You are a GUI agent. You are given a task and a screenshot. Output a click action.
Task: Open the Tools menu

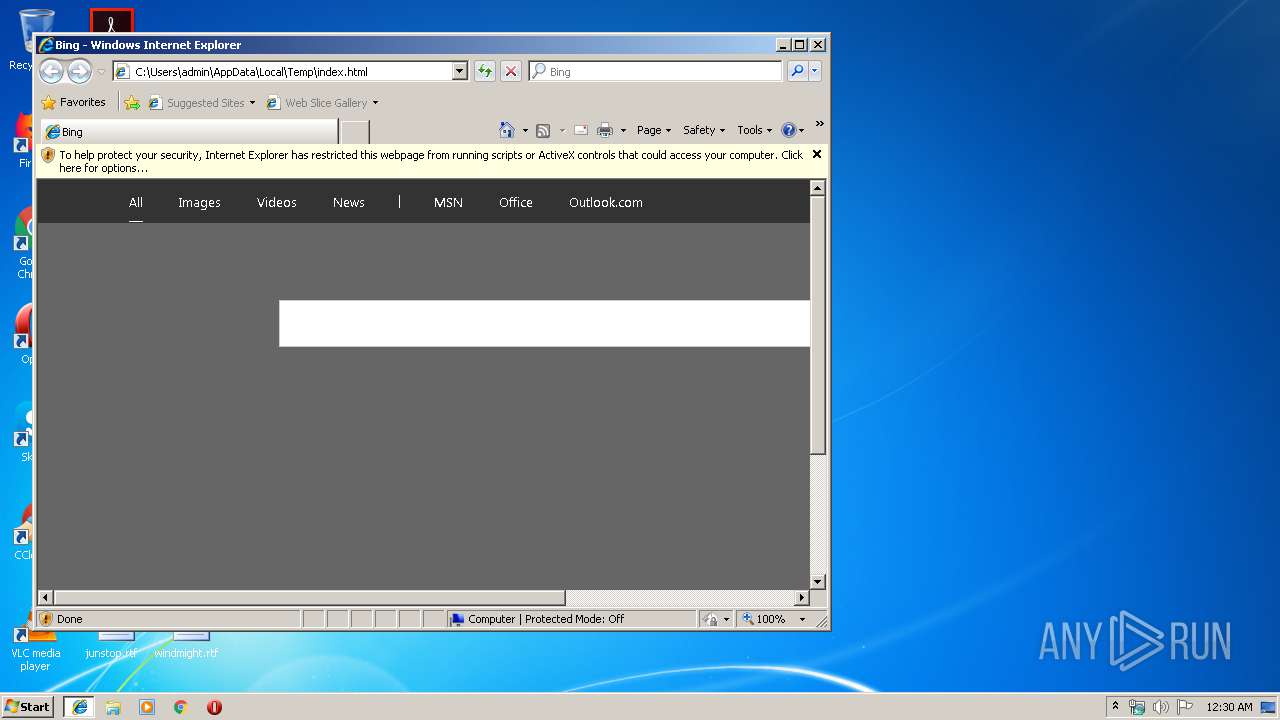click(x=755, y=130)
